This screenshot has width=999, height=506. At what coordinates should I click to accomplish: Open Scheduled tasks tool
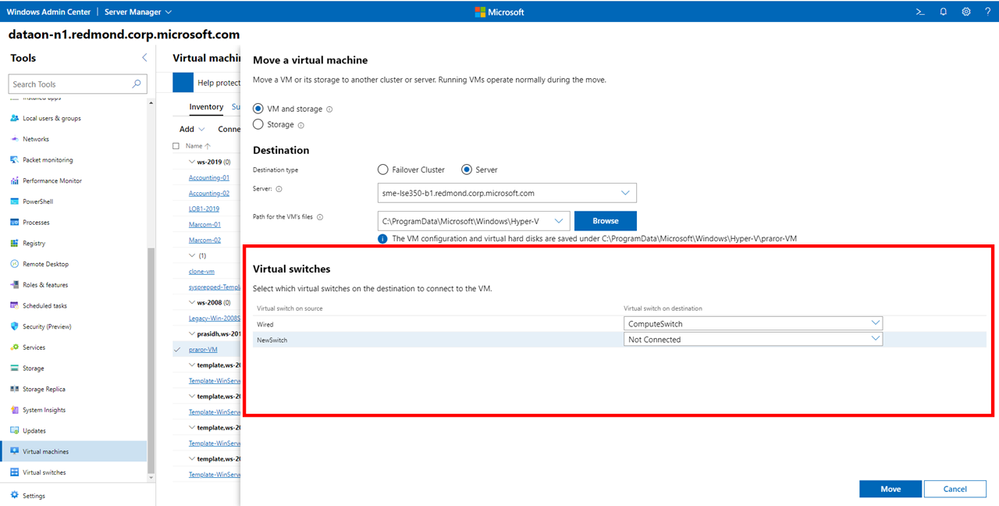pos(45,306)
